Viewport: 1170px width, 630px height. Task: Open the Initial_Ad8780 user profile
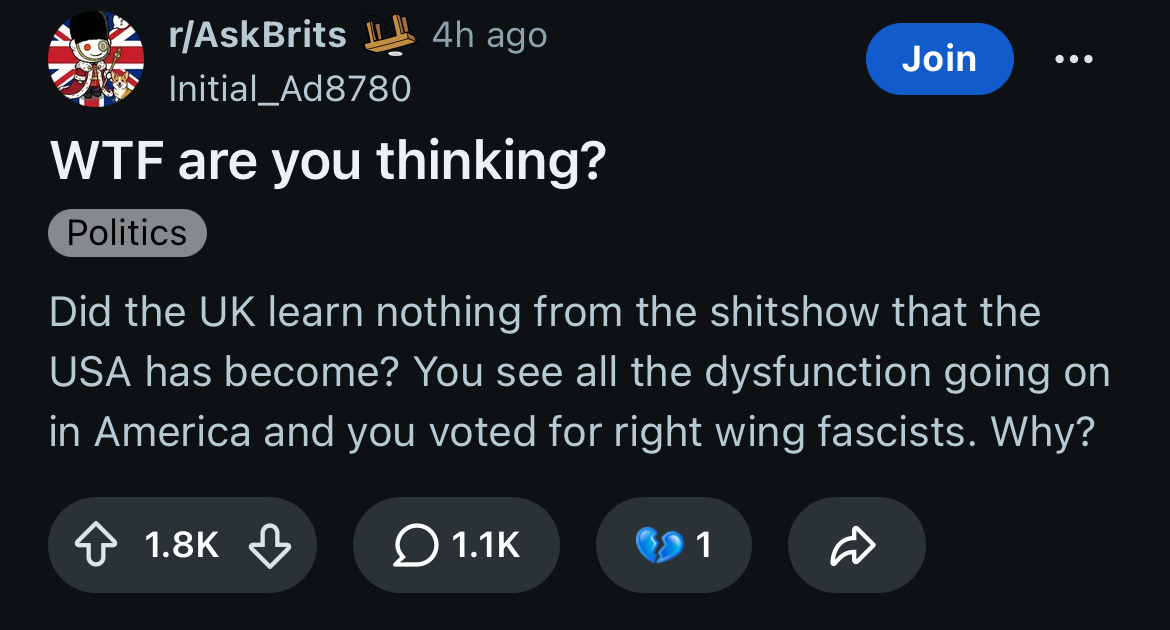coord(290,89)
